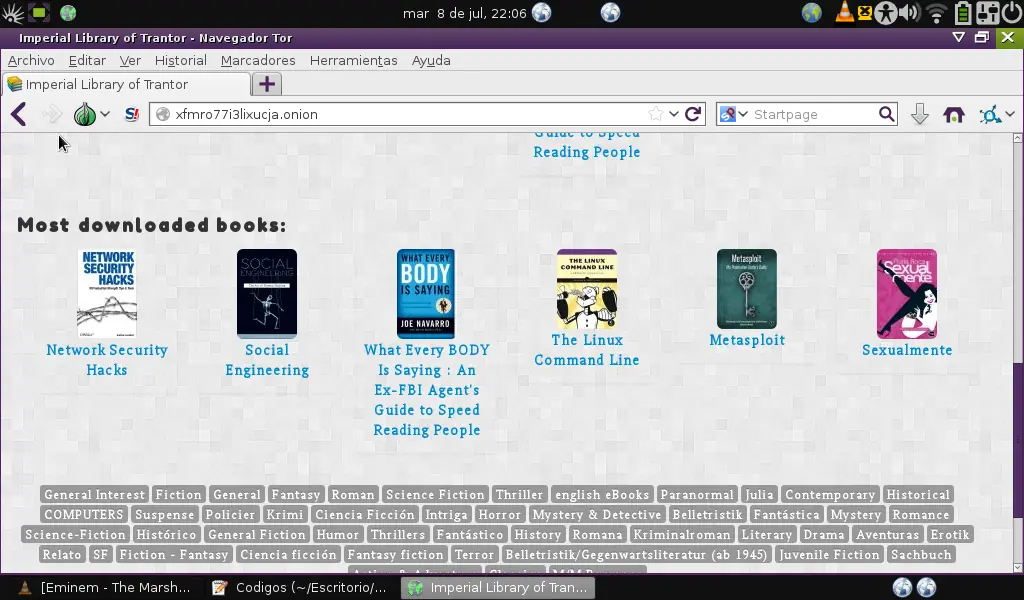
Task: Select the General Interest tag
Action: (x=95, y=495)
